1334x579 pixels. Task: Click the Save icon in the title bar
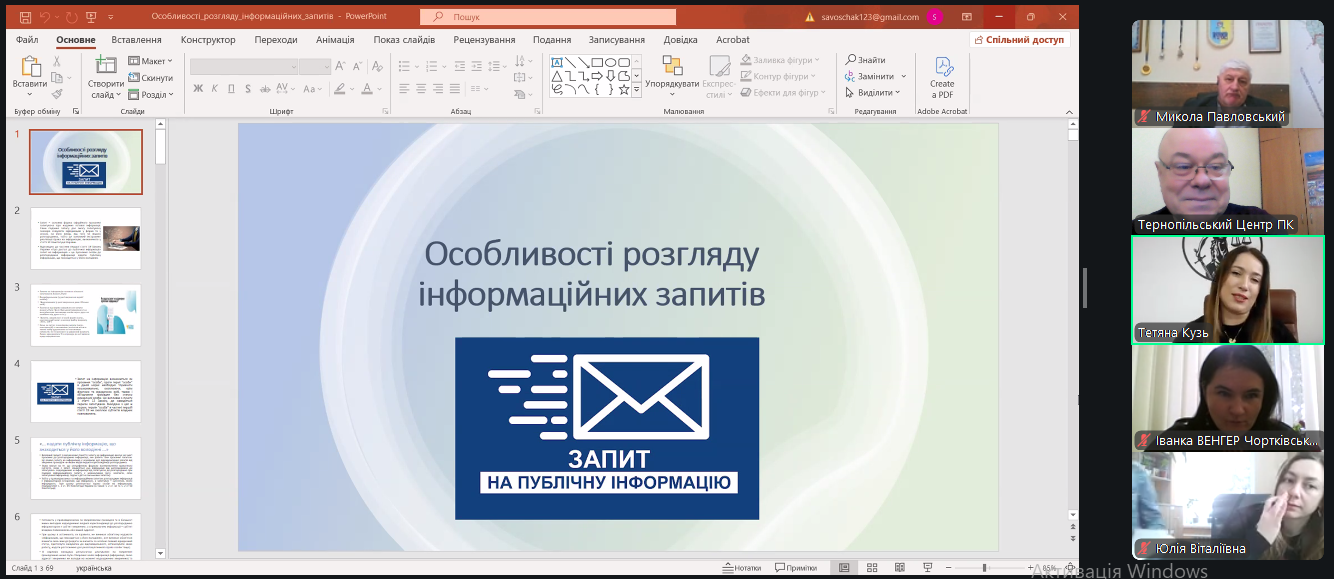tap(25, 17)
